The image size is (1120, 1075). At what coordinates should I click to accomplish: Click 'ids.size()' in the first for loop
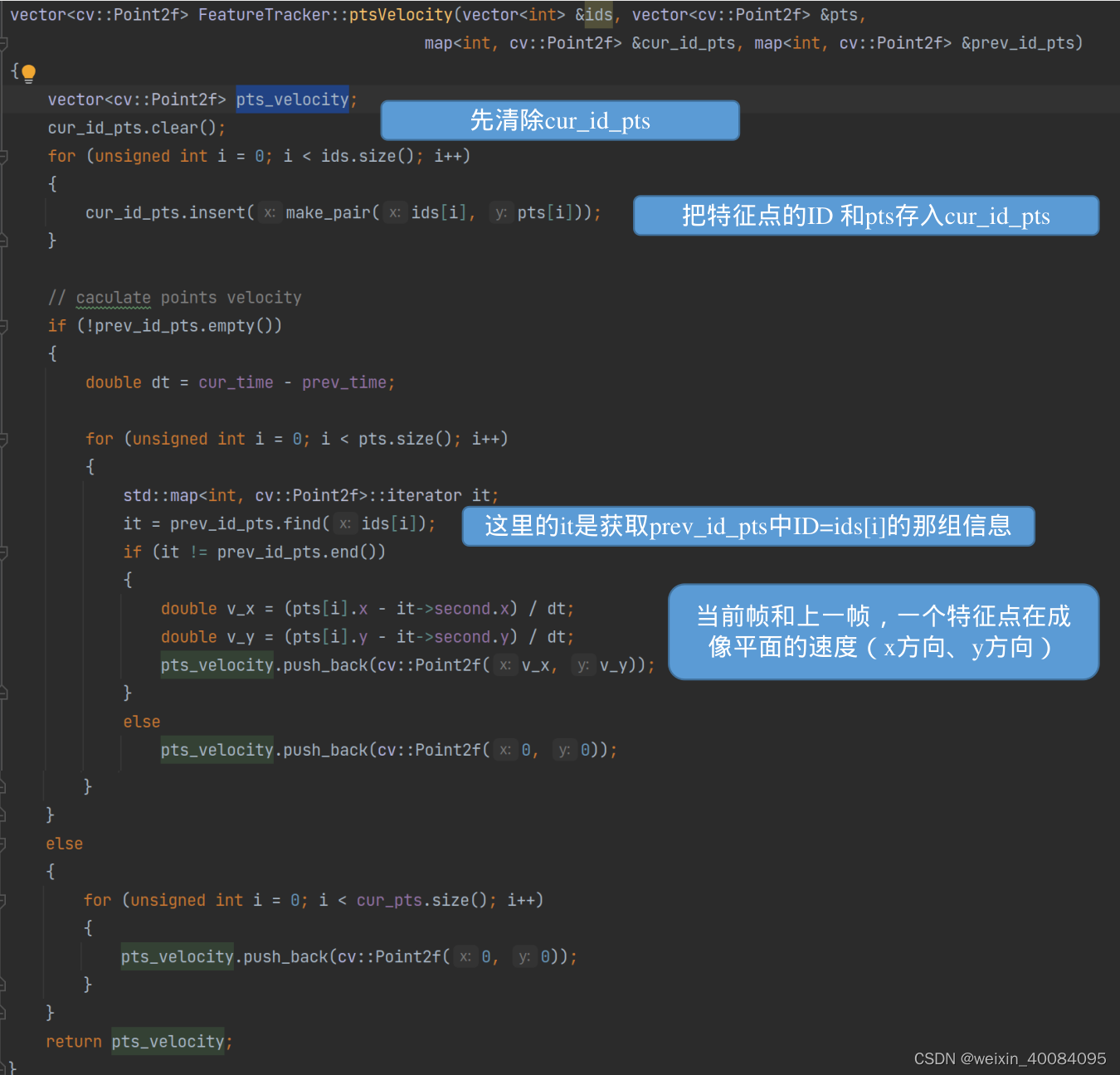tap(368, 156)
